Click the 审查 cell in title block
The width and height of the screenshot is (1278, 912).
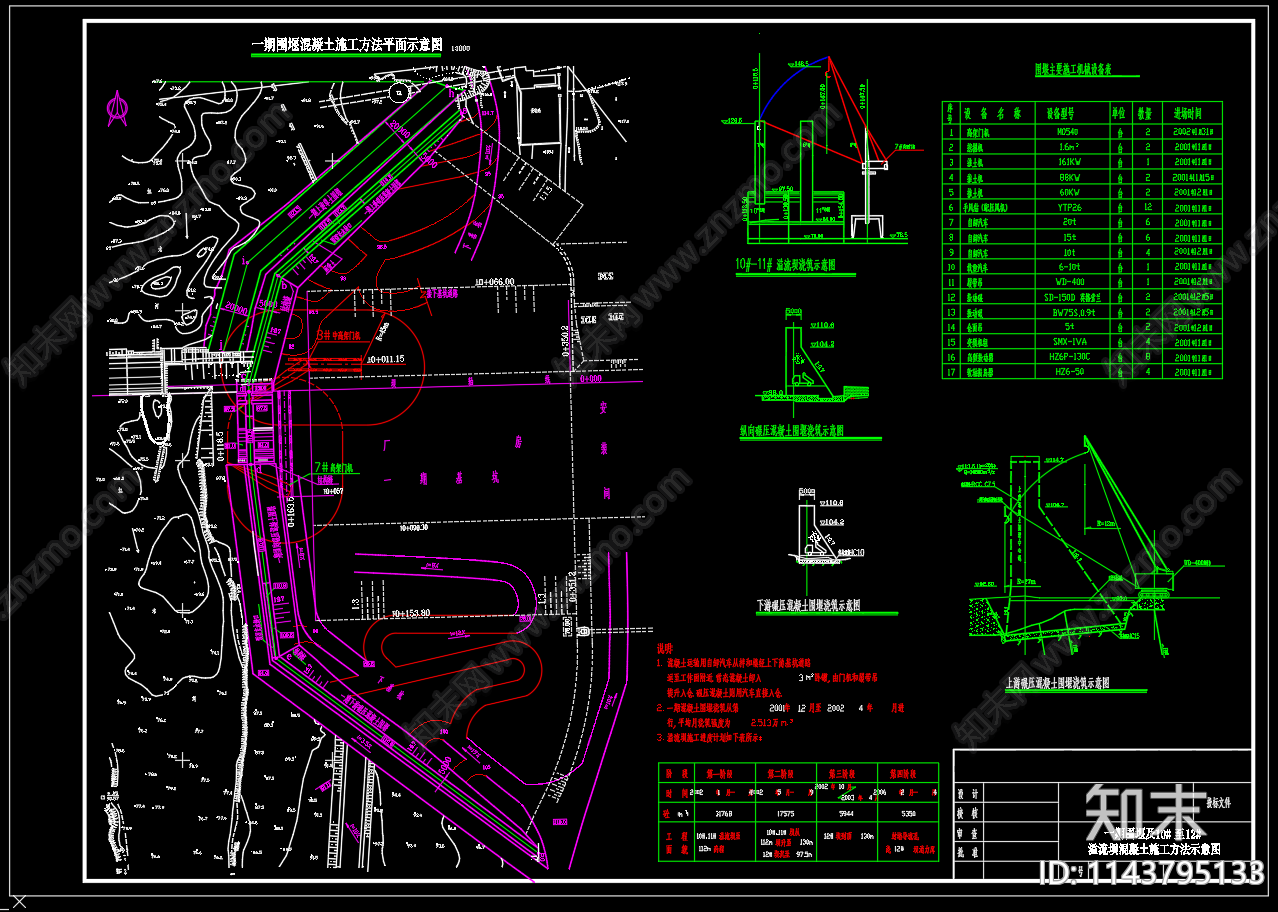click(x=967, y=832)
